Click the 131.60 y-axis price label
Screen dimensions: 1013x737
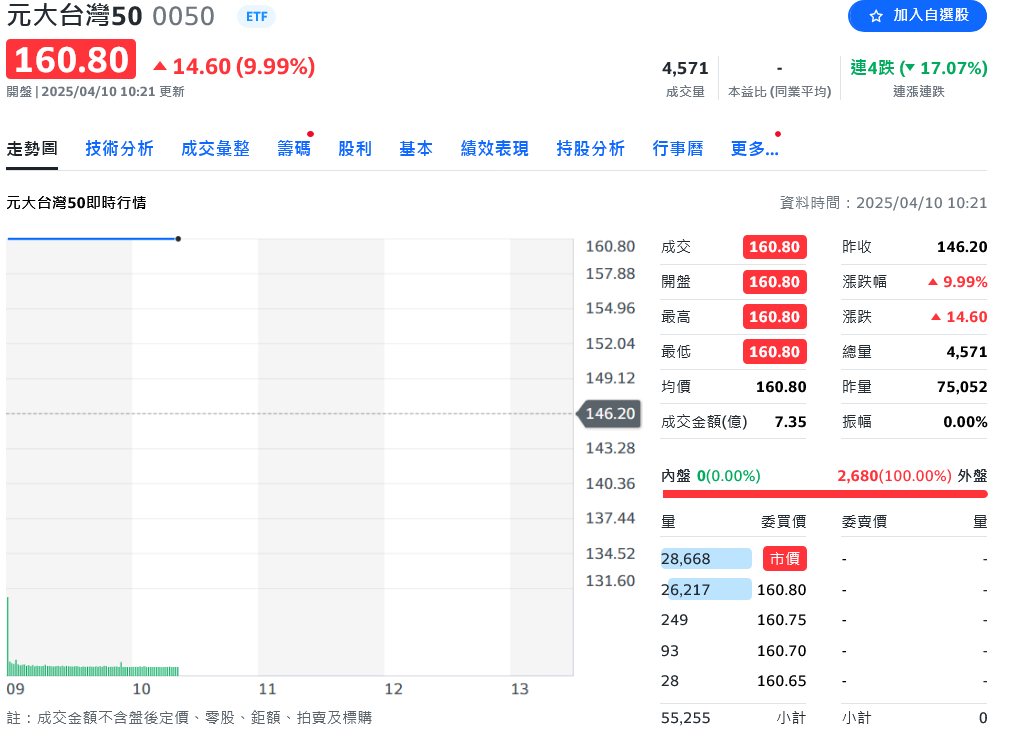tap(610, 581)
